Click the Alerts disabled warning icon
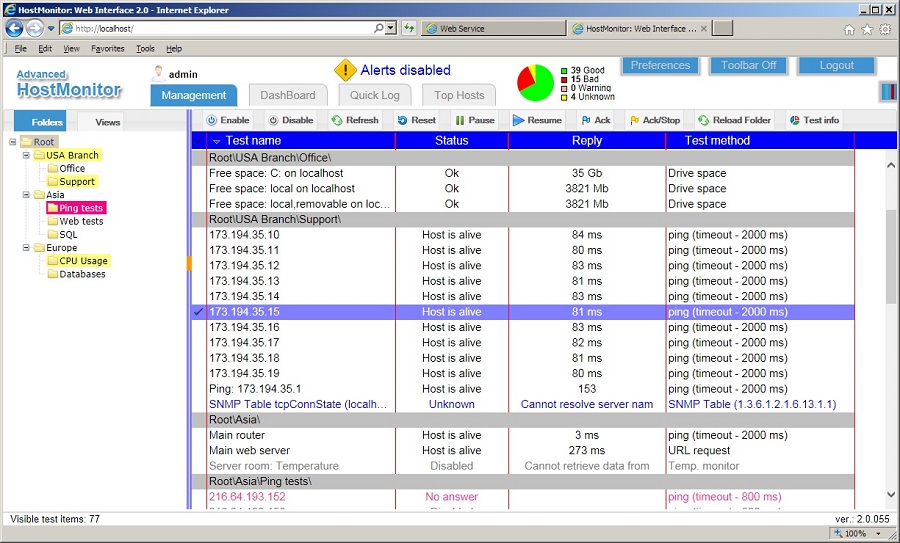The height and width of the screenshot is (543, 900). [346, 70]
